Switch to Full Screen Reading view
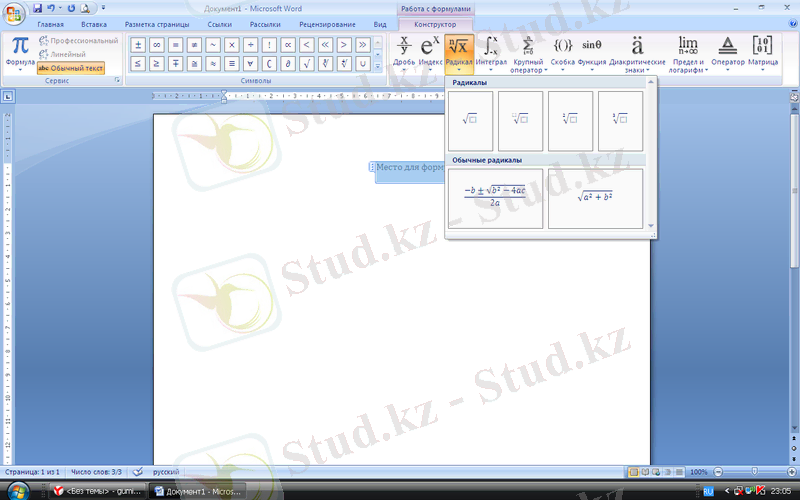This screenshot has width=800, height=500. coord(645,472)
